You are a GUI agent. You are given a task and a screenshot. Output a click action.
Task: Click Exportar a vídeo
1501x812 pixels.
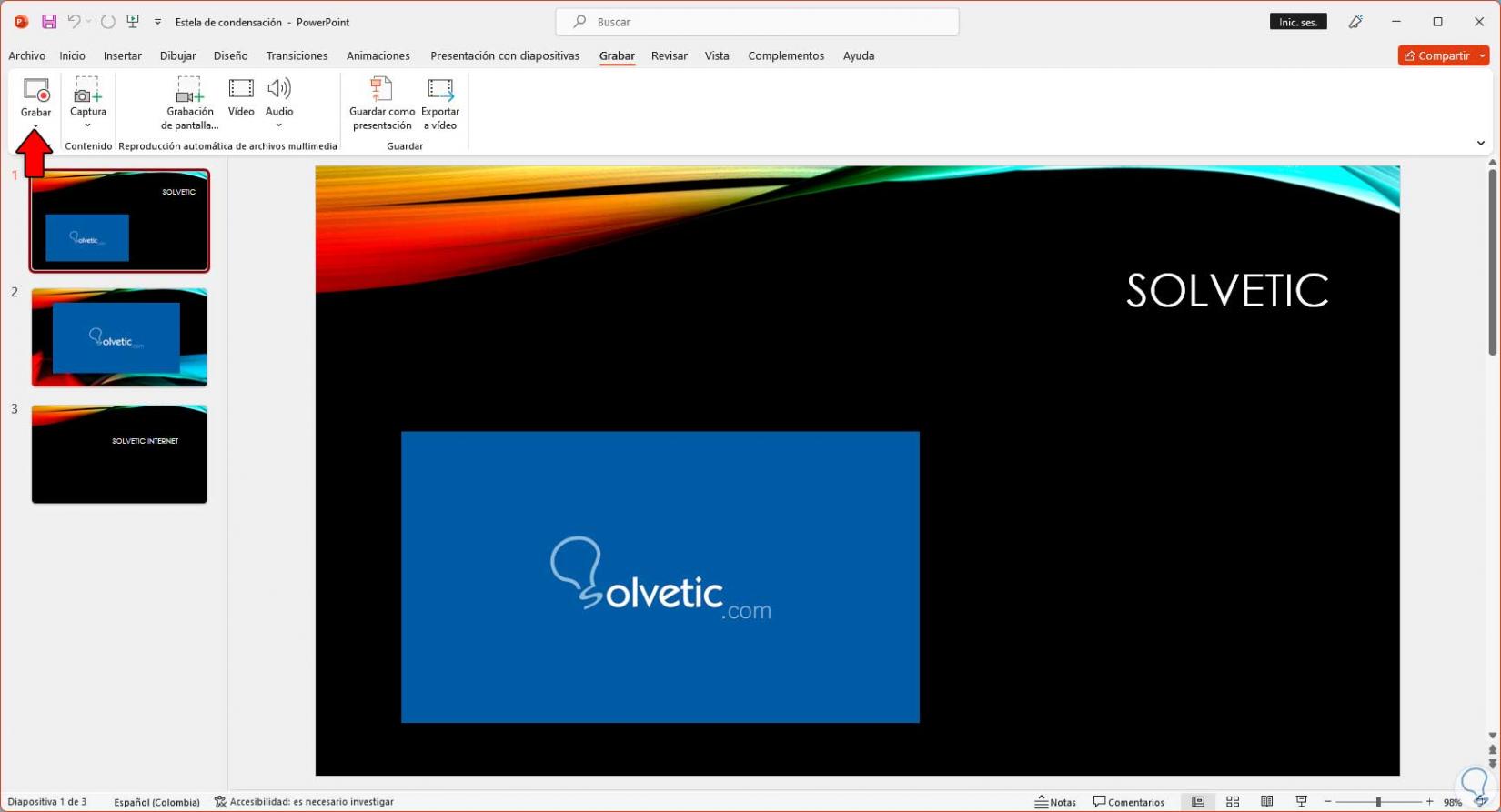(x=440, y=104)
